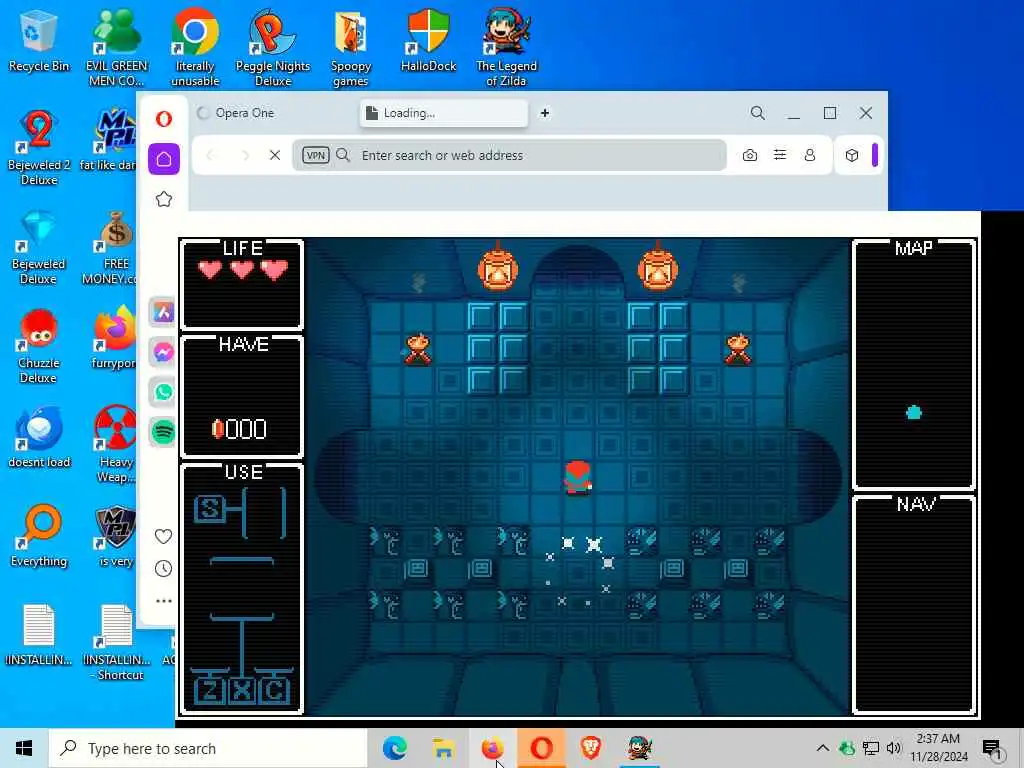Click the red-capped hero character in game
Screen dimensions: 1024x768
point(577,477)
